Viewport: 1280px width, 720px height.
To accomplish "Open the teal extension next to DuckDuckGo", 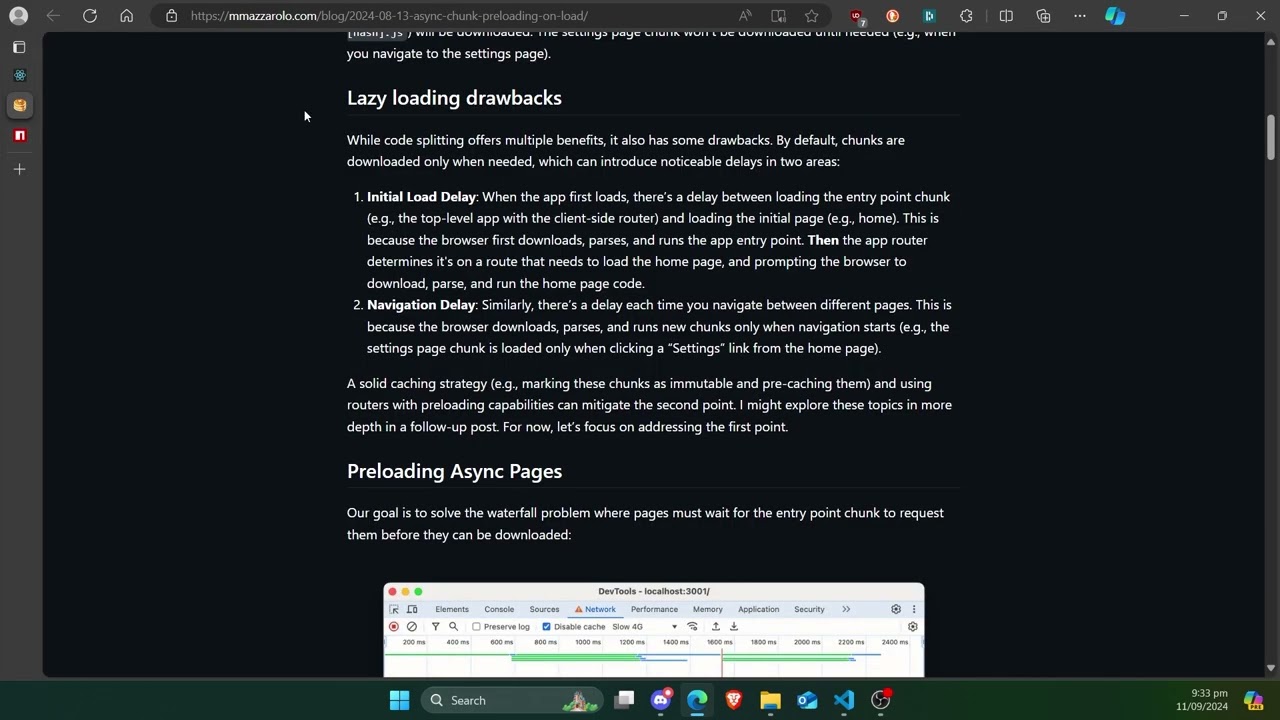I will (x=929, y=16).
